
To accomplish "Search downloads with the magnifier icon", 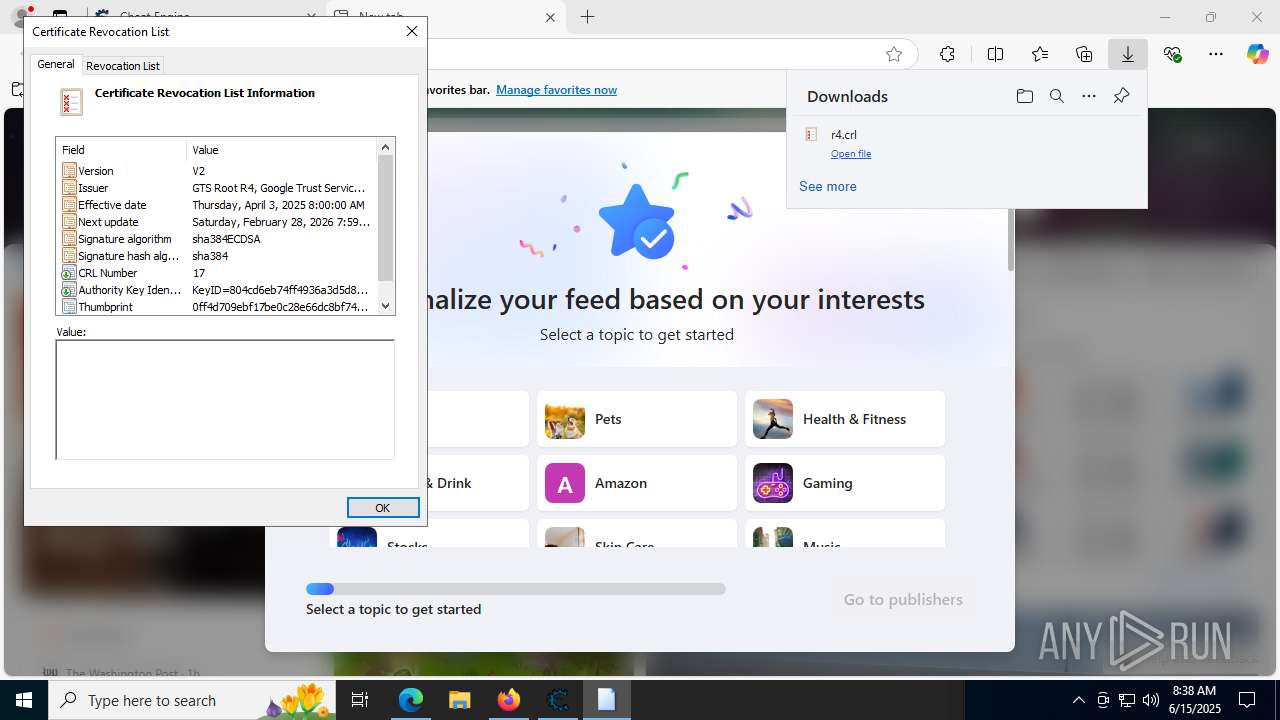I will coord(1056,96).
